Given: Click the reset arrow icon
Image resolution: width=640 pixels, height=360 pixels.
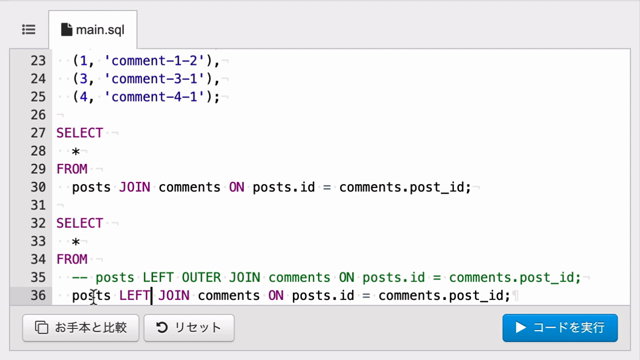Looking at the screenshot, I should [x=162, y=327].
